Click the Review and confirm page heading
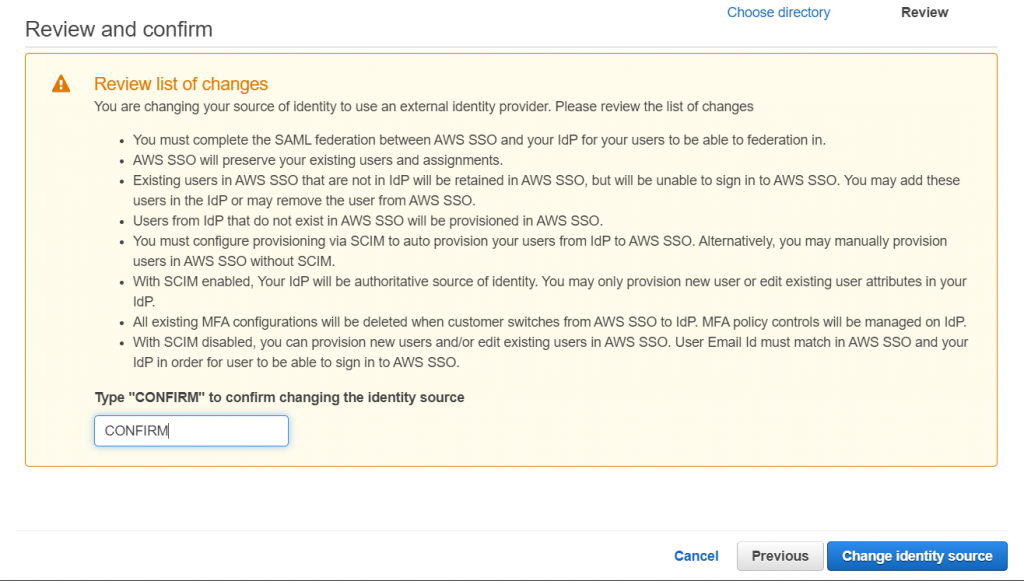This screenshot has height=581, width=1024. coord(119,29)
